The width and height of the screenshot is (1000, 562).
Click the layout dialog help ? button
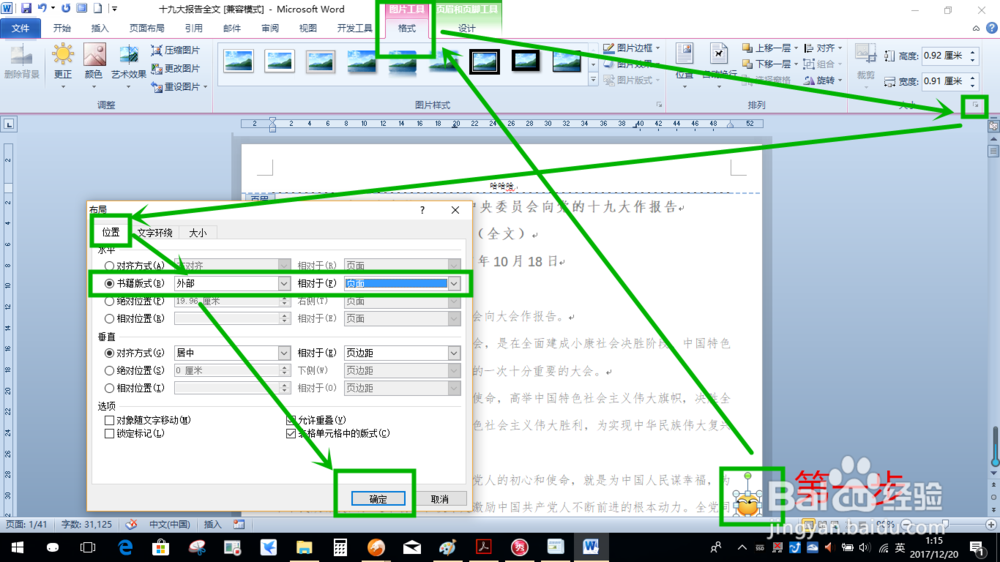click(x=422, y=210)
